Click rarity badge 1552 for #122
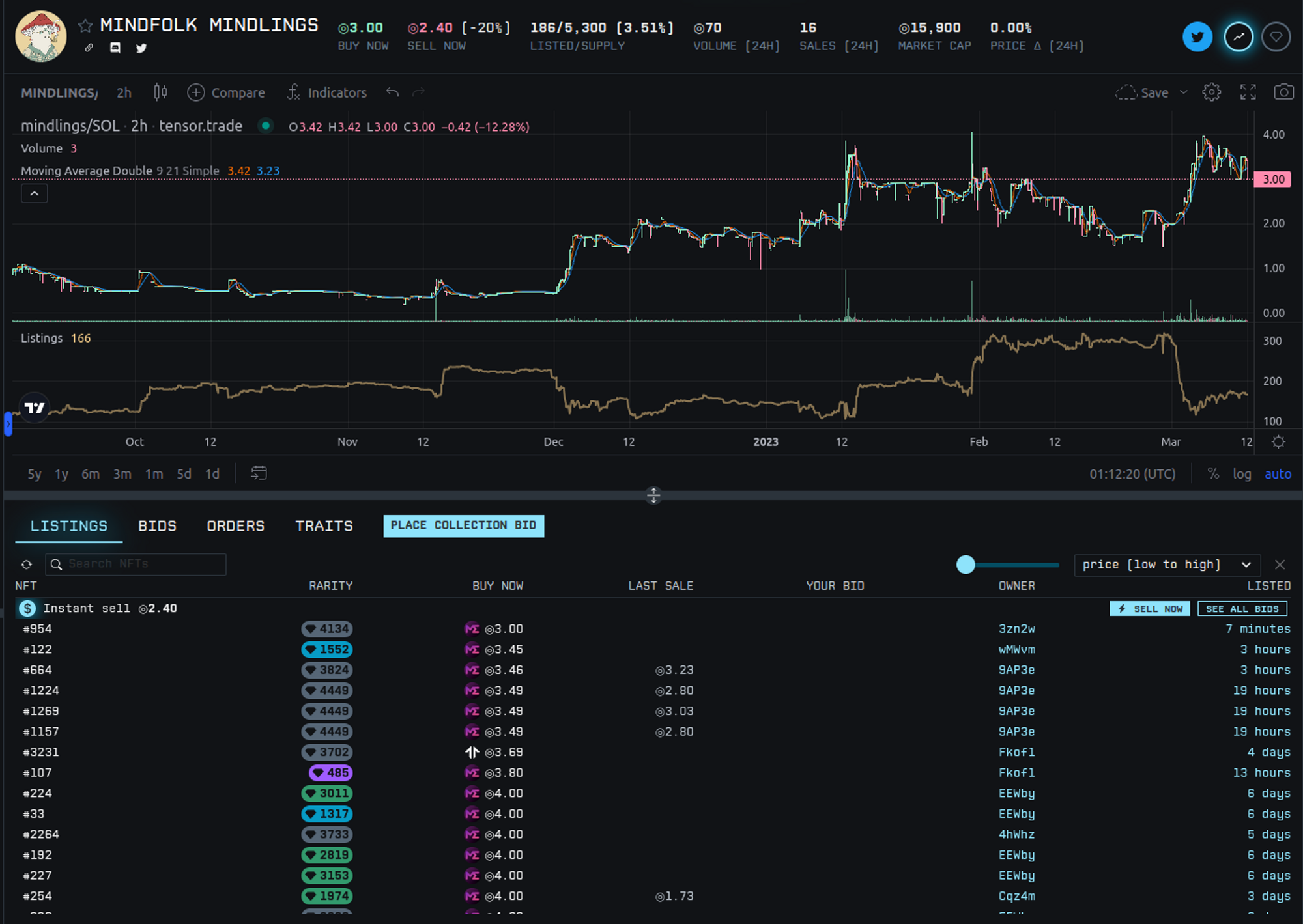This screenshot has height=924, width=1303. point(327,649)
